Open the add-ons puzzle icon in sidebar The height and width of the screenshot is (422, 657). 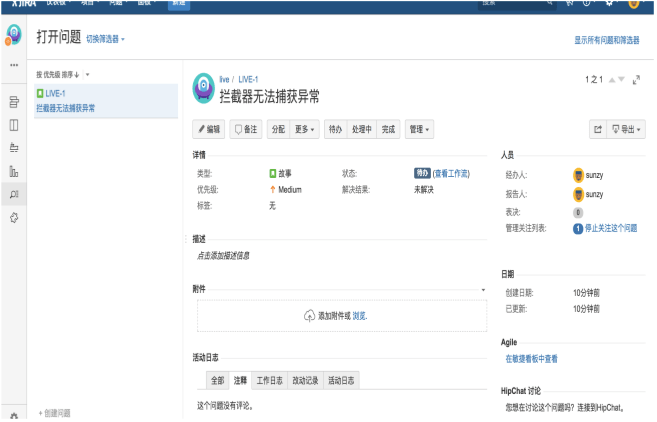[x=14, y=217]
